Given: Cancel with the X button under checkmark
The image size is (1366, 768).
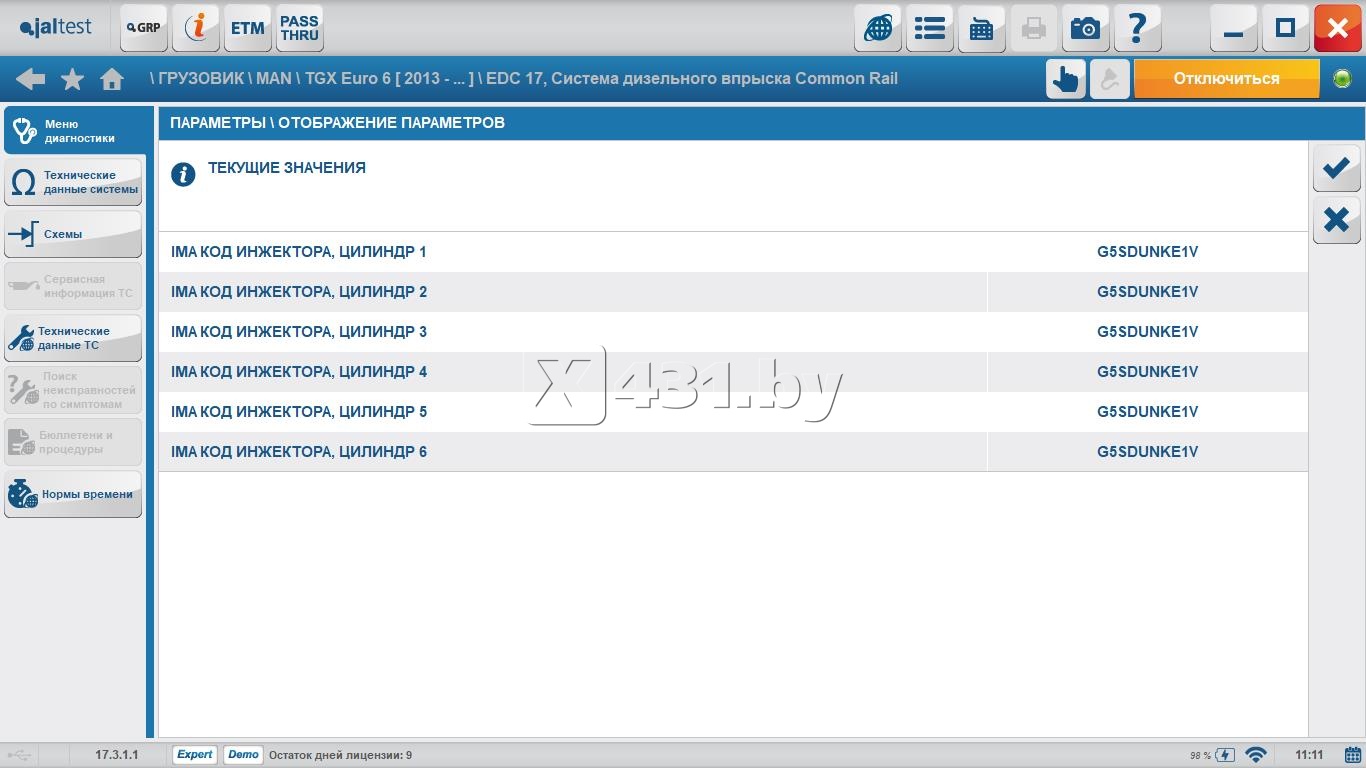Looking at the screenshot, I should click(1336, 219).
